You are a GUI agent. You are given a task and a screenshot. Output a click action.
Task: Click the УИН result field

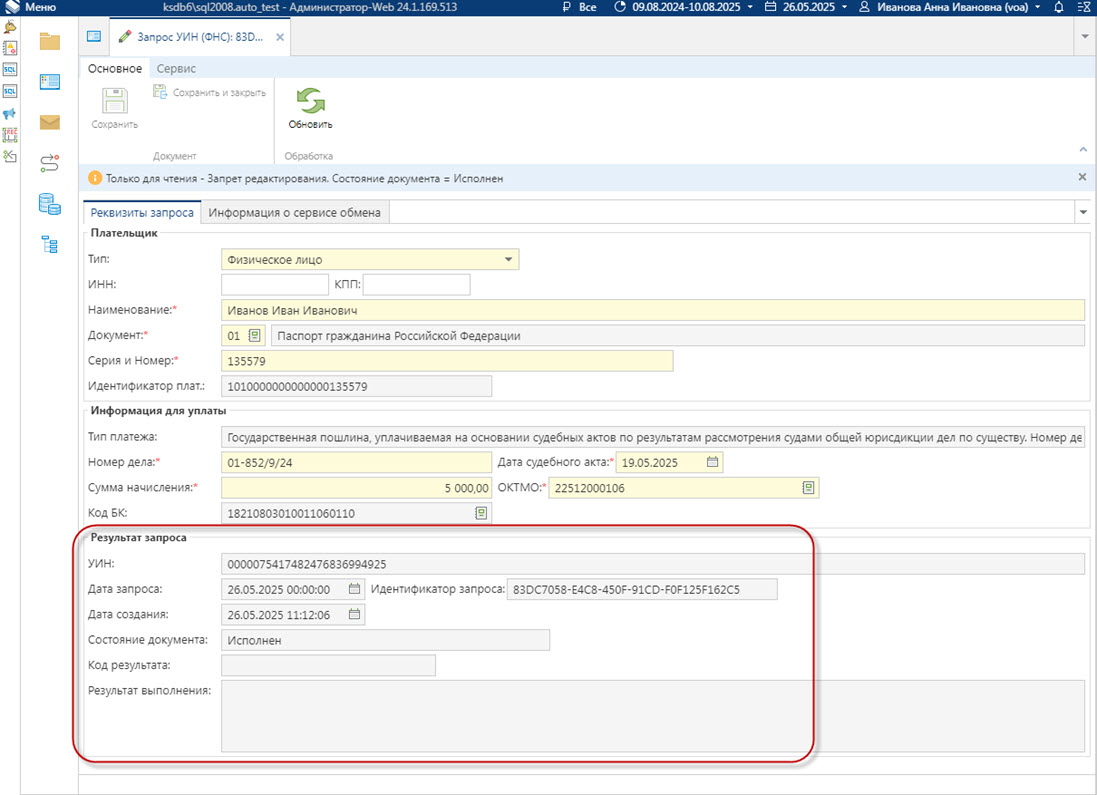tap(653, 564)
